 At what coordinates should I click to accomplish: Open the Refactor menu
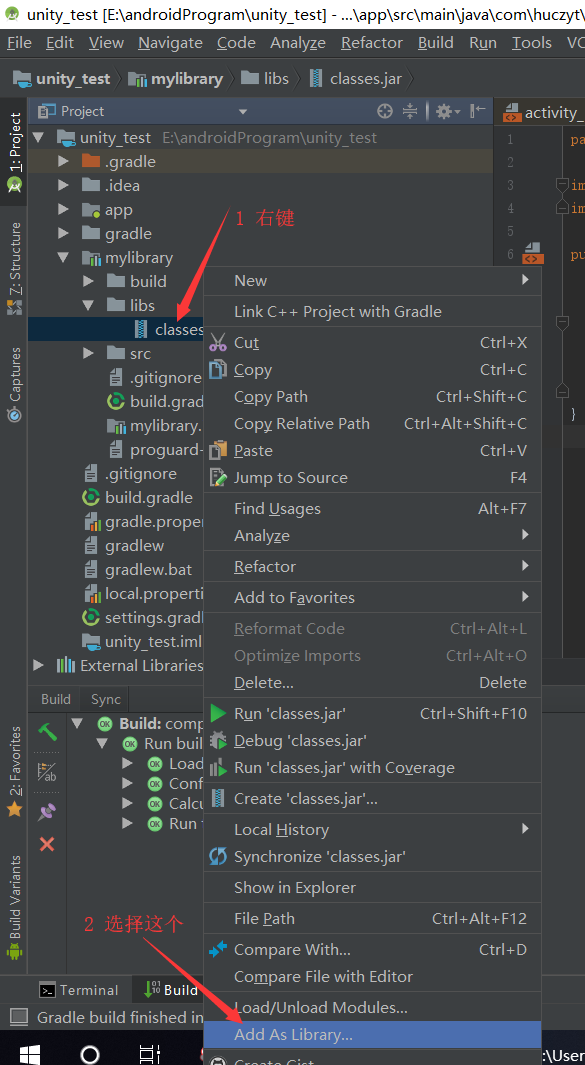[x=372, y=43]
